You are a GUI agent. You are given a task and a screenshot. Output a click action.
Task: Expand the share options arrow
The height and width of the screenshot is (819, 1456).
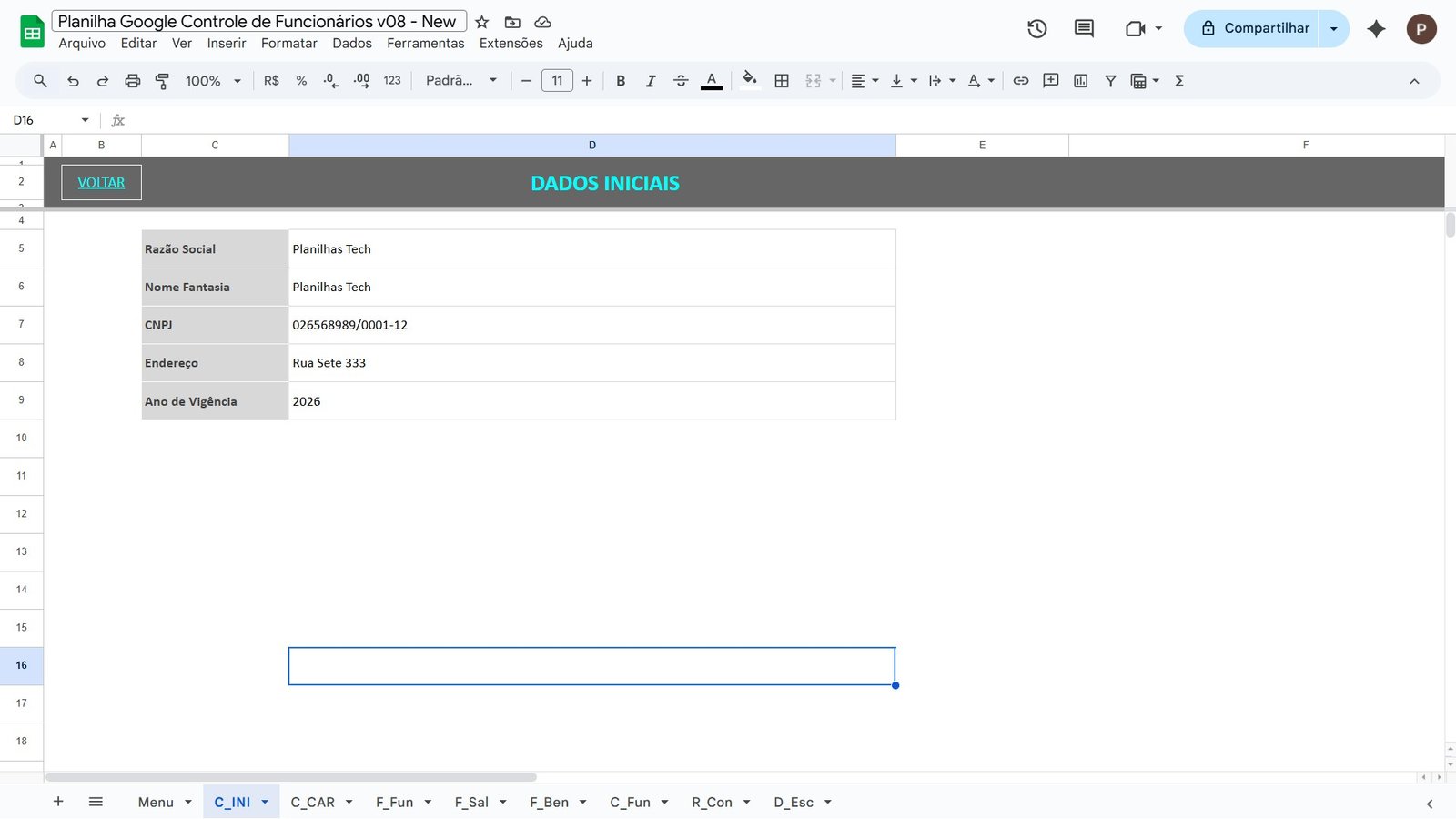point(1334,28)
